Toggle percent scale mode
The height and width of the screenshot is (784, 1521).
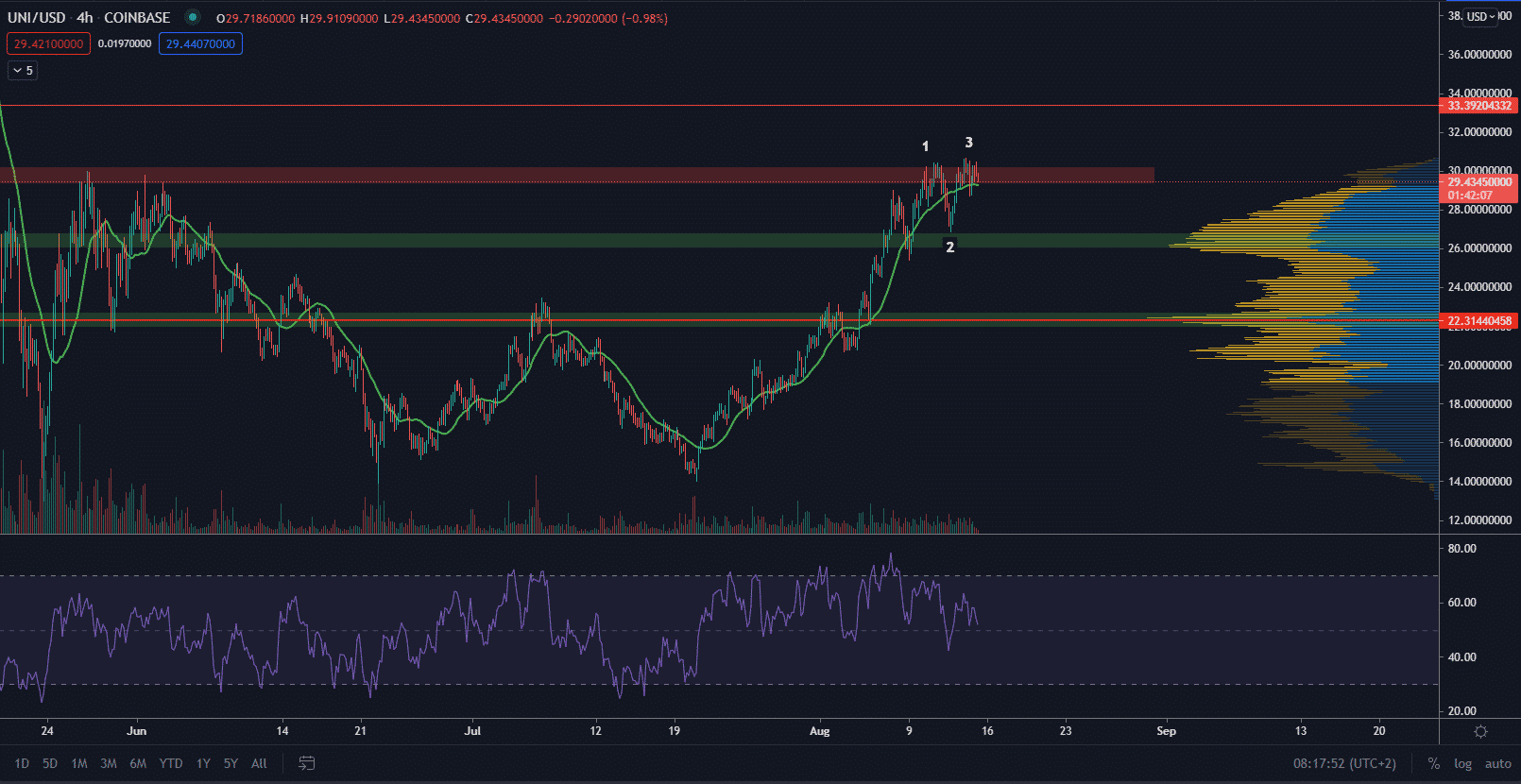(1433, 763)
